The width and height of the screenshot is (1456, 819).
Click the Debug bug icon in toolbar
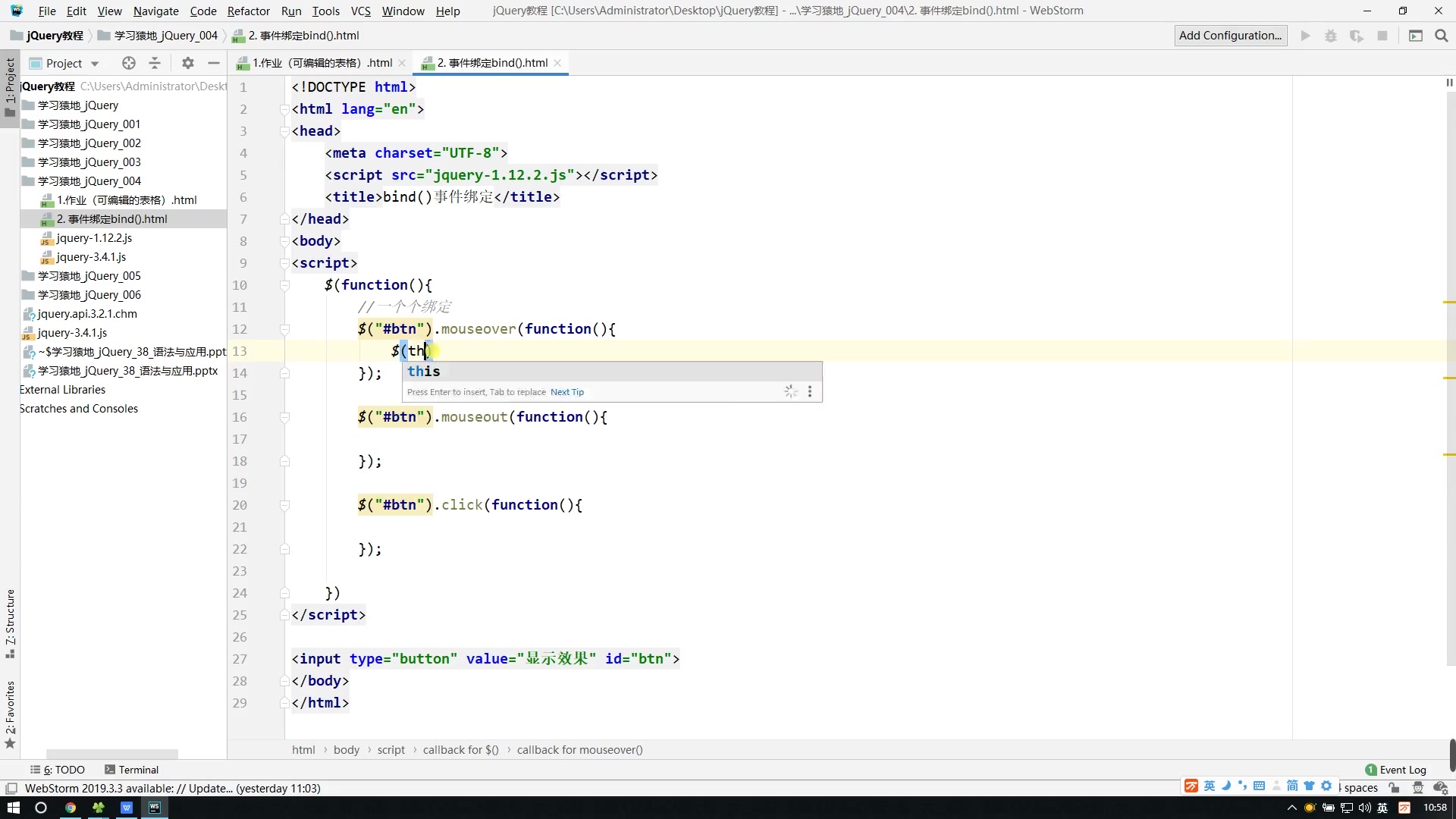(x=1331, y=36)
